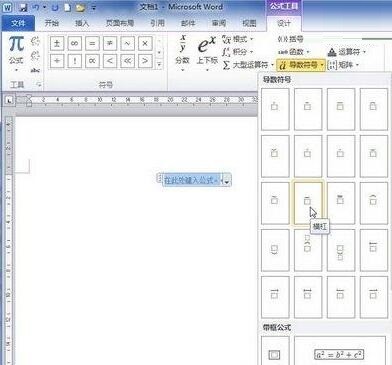Open the 分数 fraction gallery
Screen dimensions: 392x365
(x=183, y=53)
